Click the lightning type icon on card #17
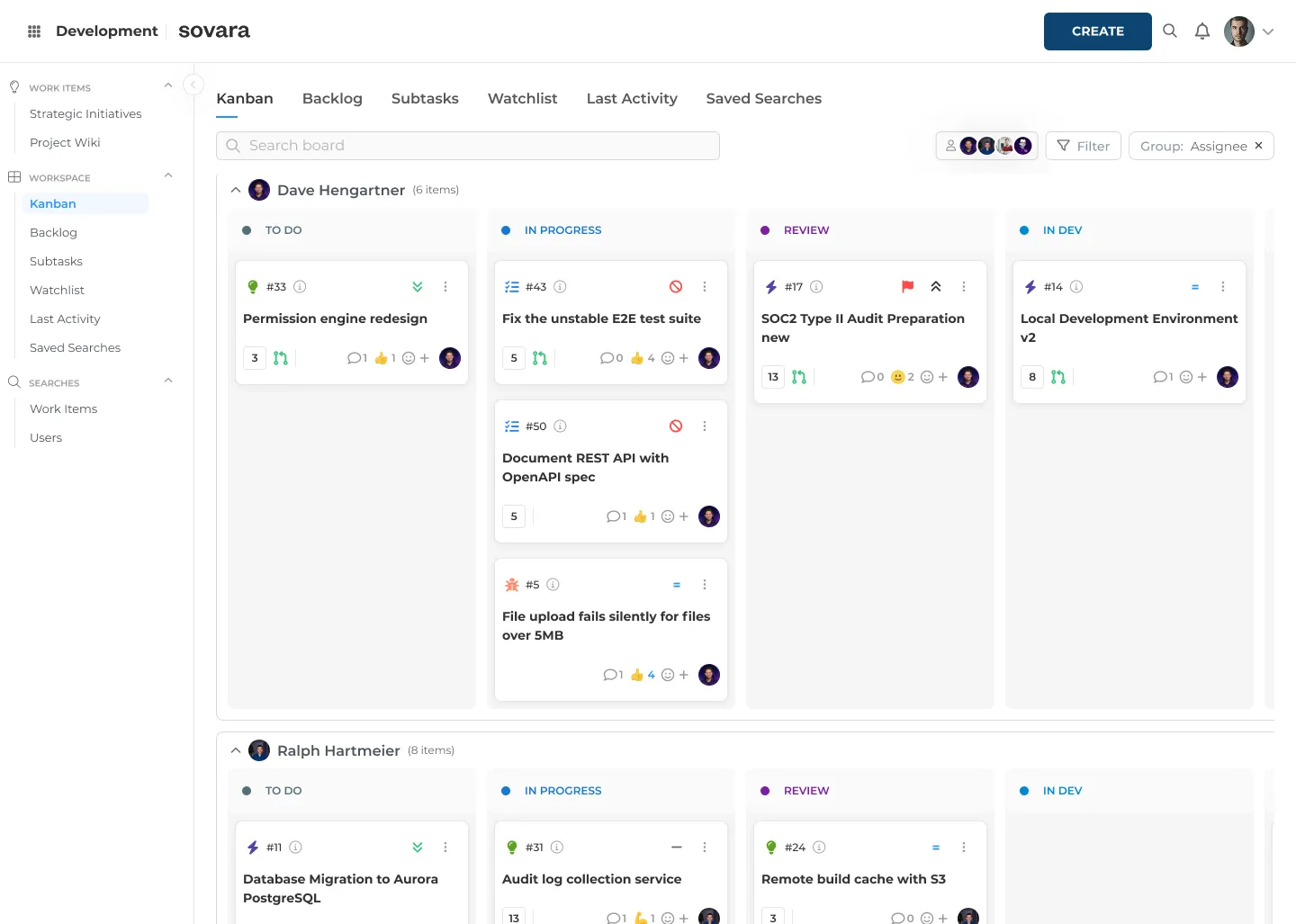 [x=771, y=287]
